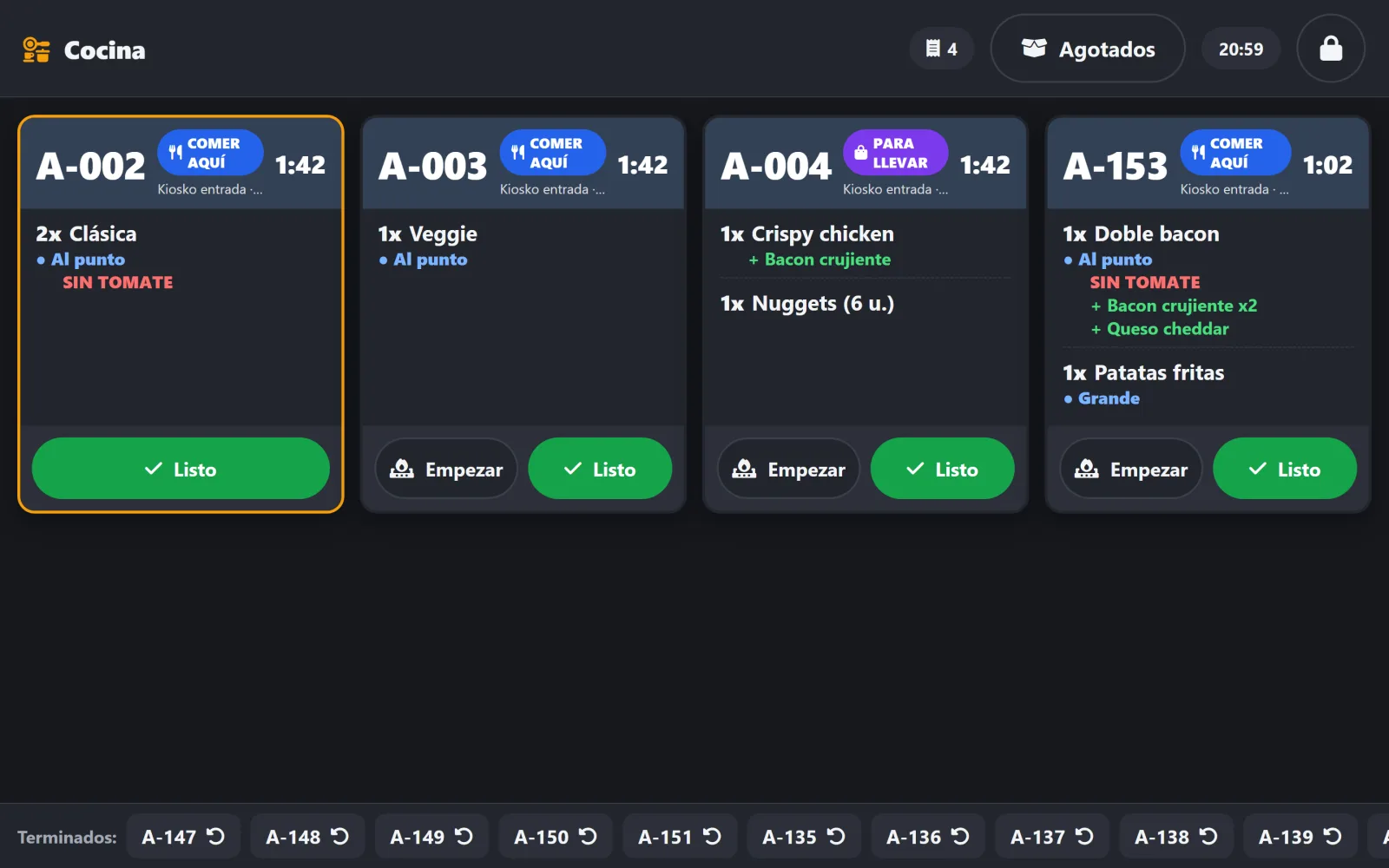Mark order A-003 as Listo
The height and width of the screenshot is (868, 1389).
(600, 469)
